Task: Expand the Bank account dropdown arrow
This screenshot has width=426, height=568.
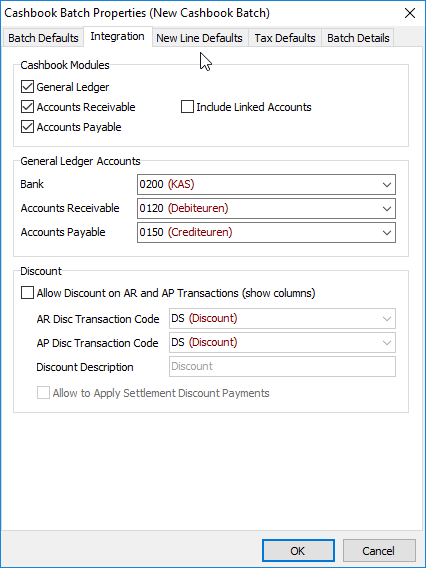Action: tap(387, 184)
